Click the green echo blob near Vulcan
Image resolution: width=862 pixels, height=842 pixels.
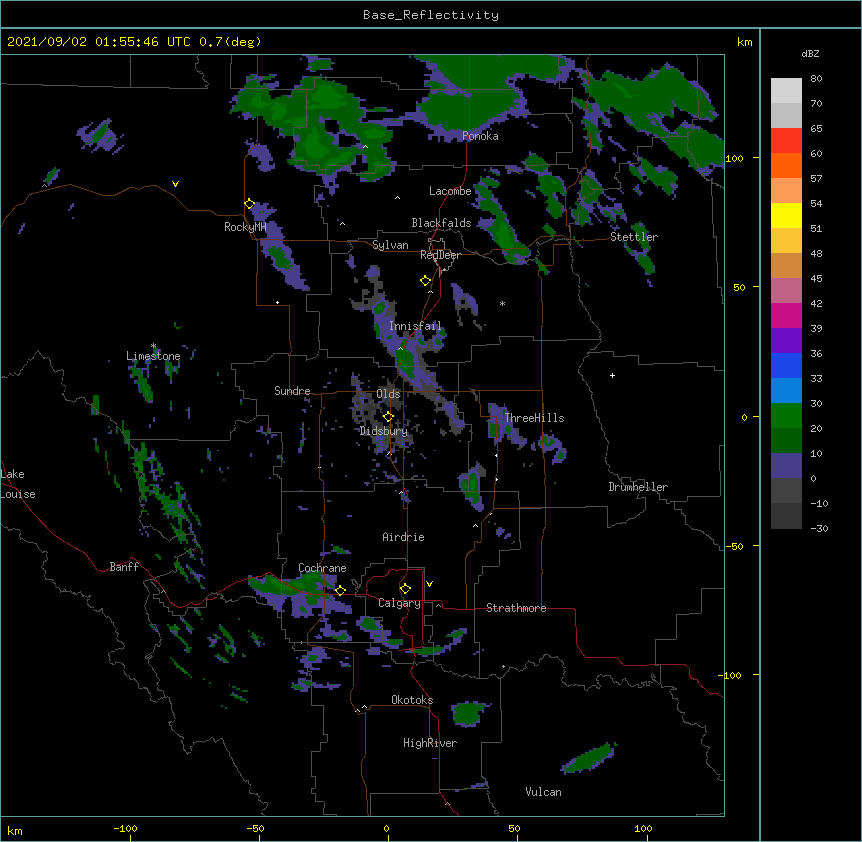[588, 758]
